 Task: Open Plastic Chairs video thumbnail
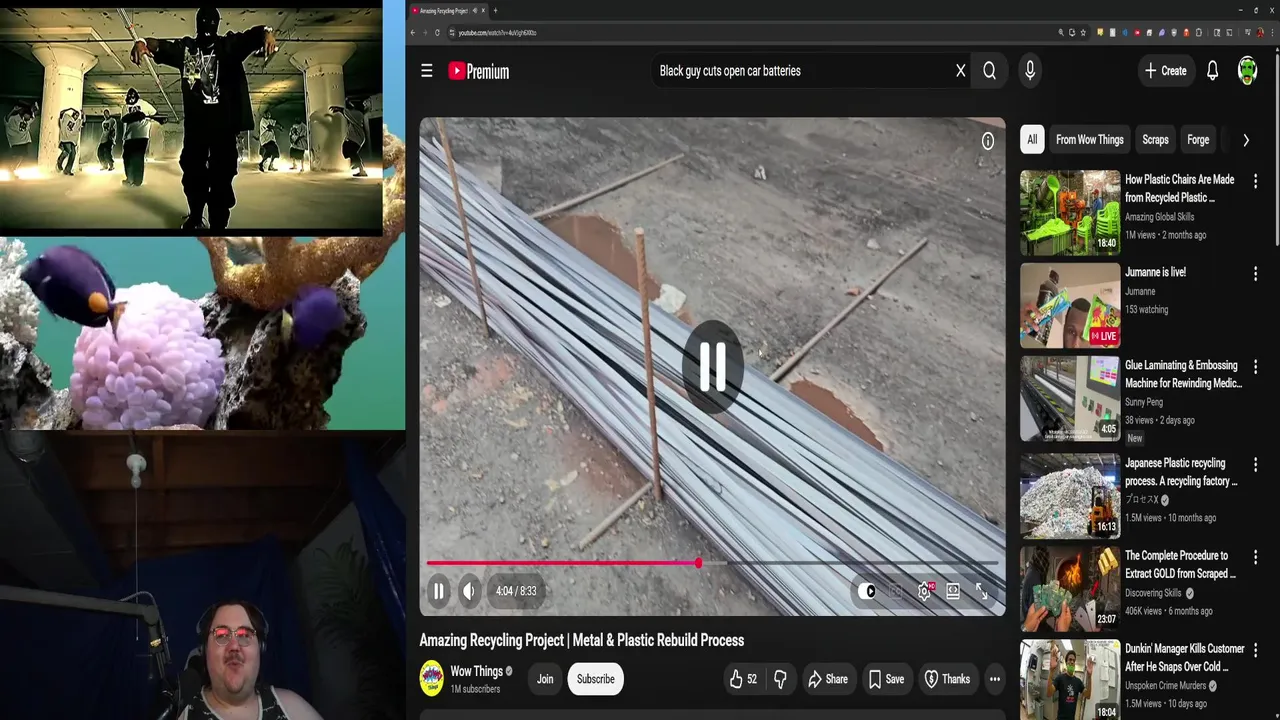(1070, 212)
